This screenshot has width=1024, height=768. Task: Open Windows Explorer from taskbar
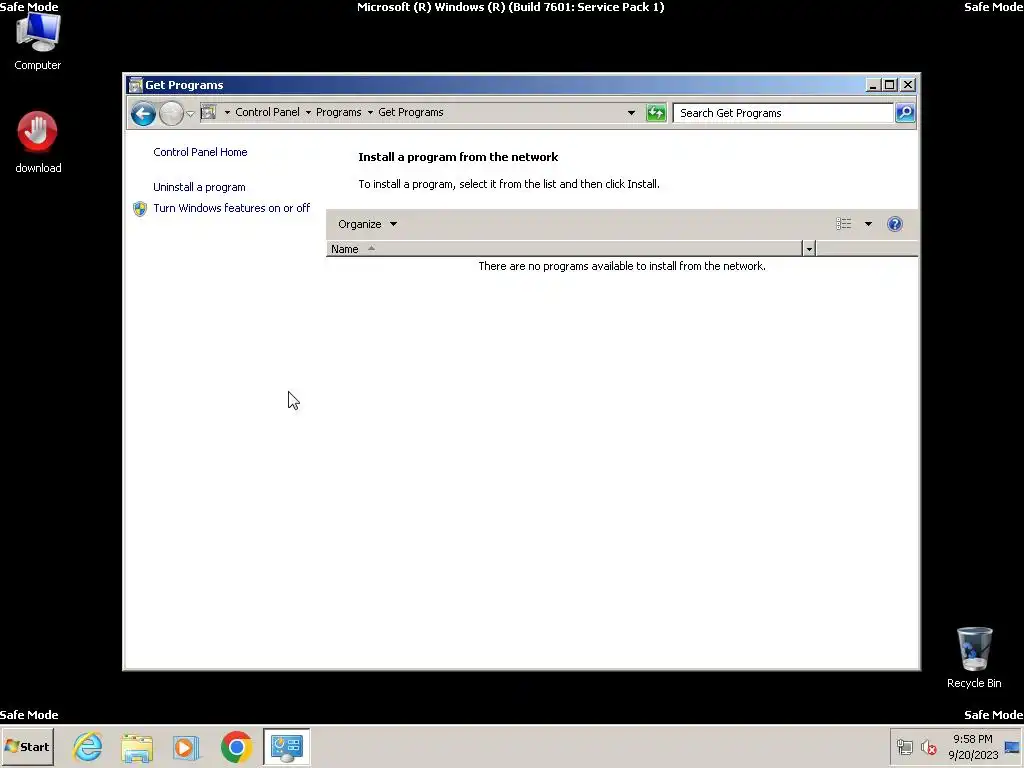137,747
